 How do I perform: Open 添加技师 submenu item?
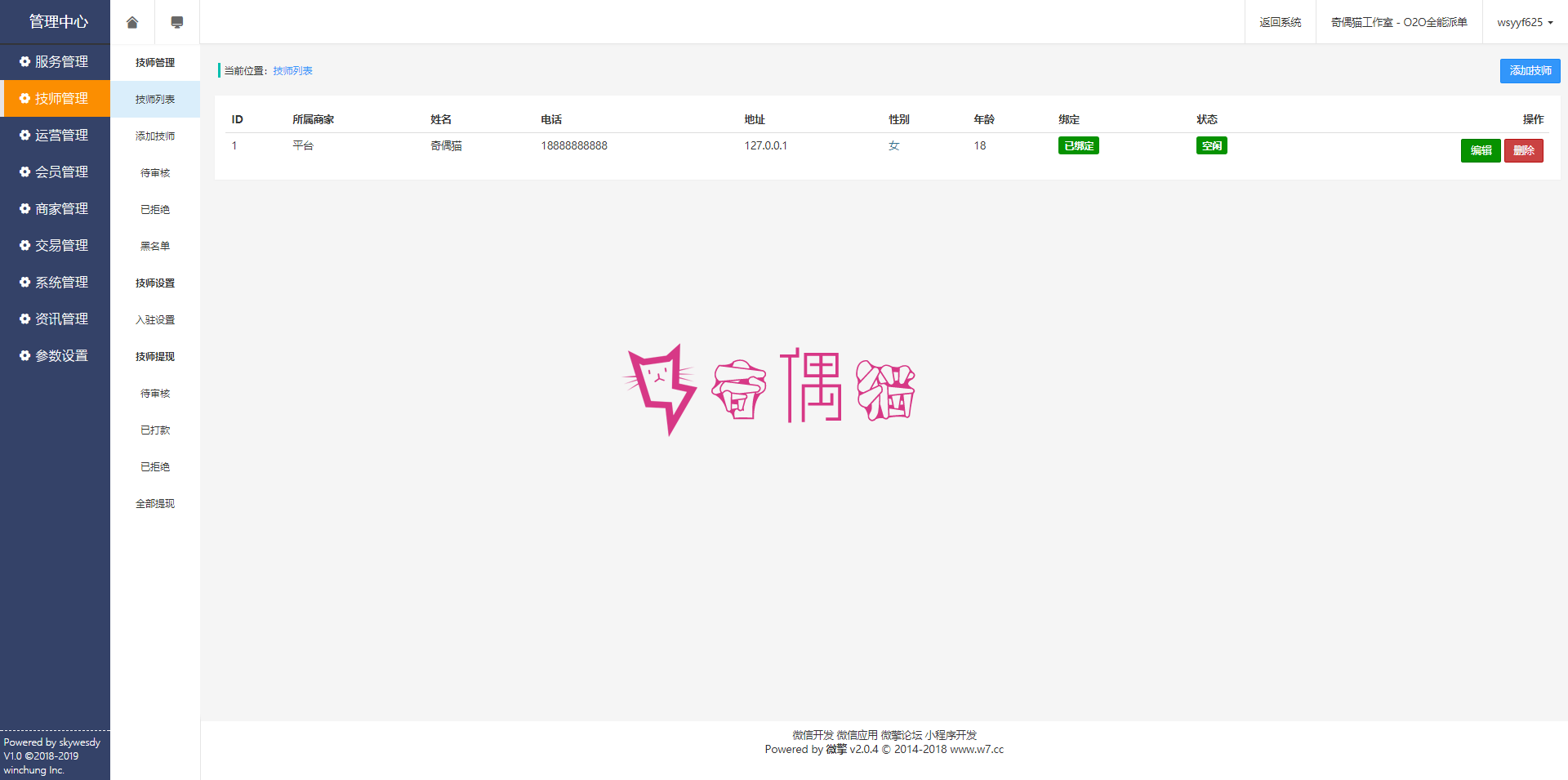[x=155, y=136]
